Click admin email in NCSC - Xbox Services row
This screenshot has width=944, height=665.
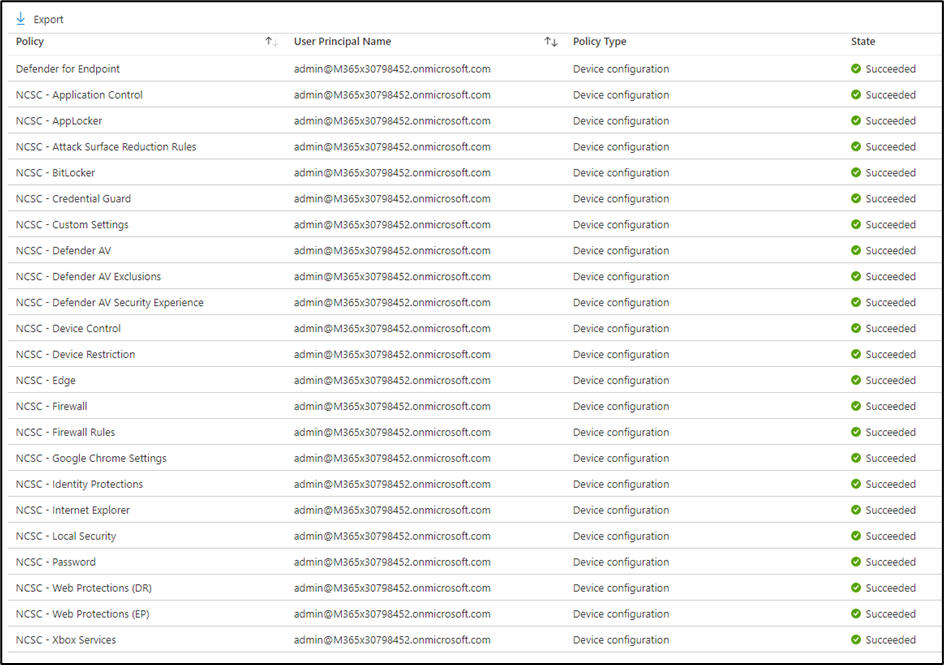click(392, 639)
